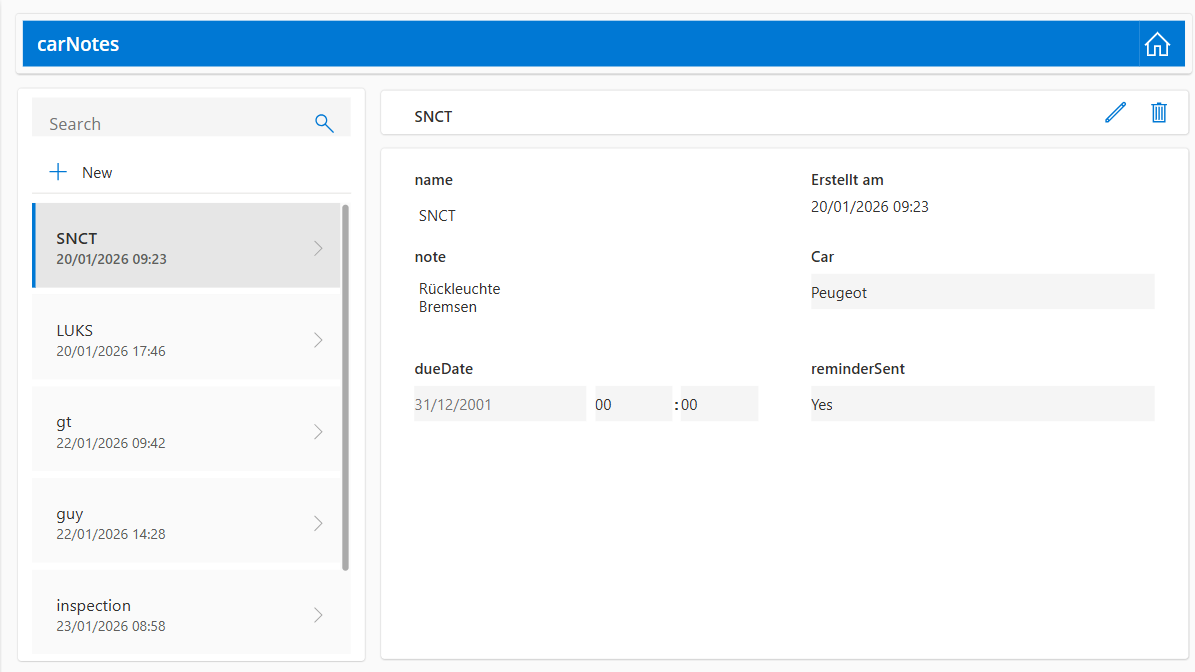1195x672 pixels.
Task: Open the guy chevron arrow
Action: [319, 523]
